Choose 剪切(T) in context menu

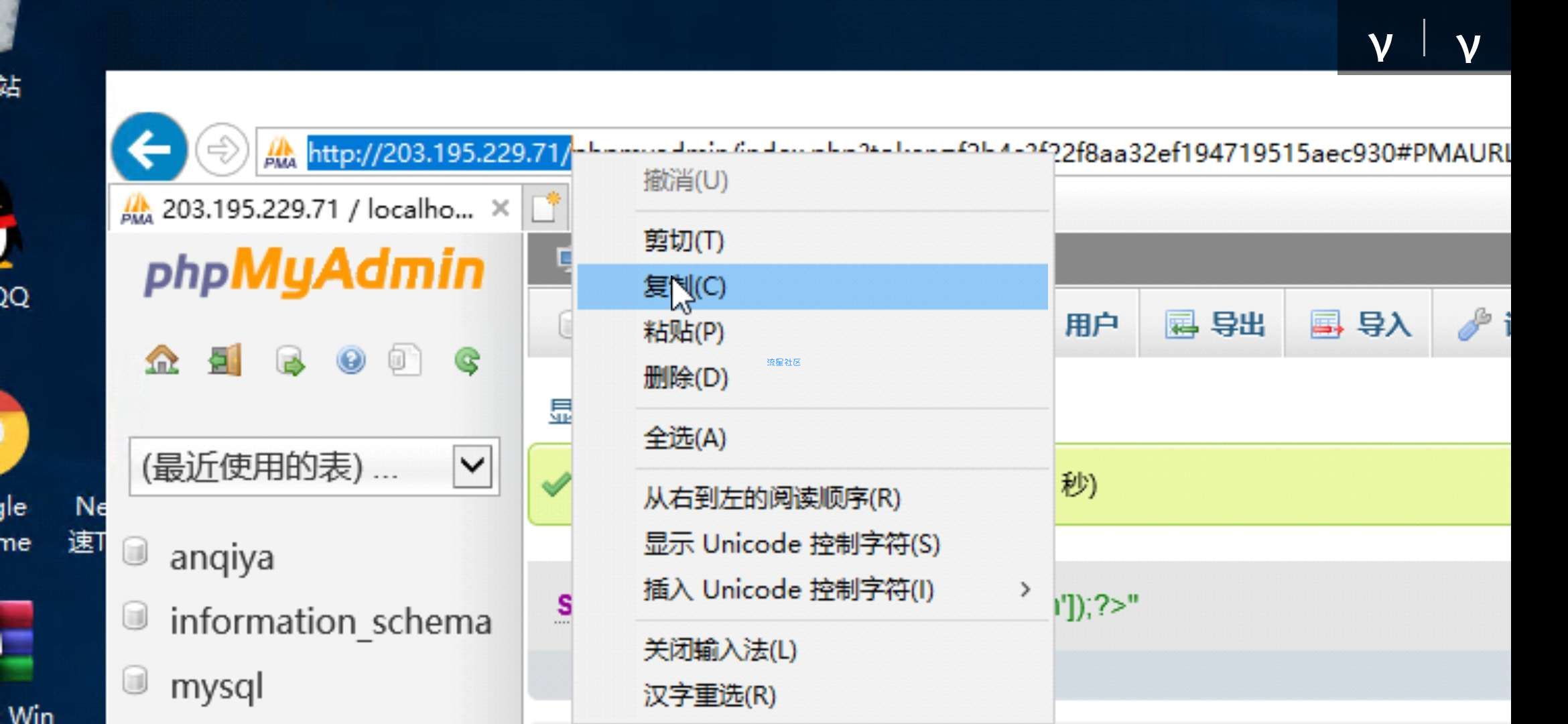(x=812, y=241)
